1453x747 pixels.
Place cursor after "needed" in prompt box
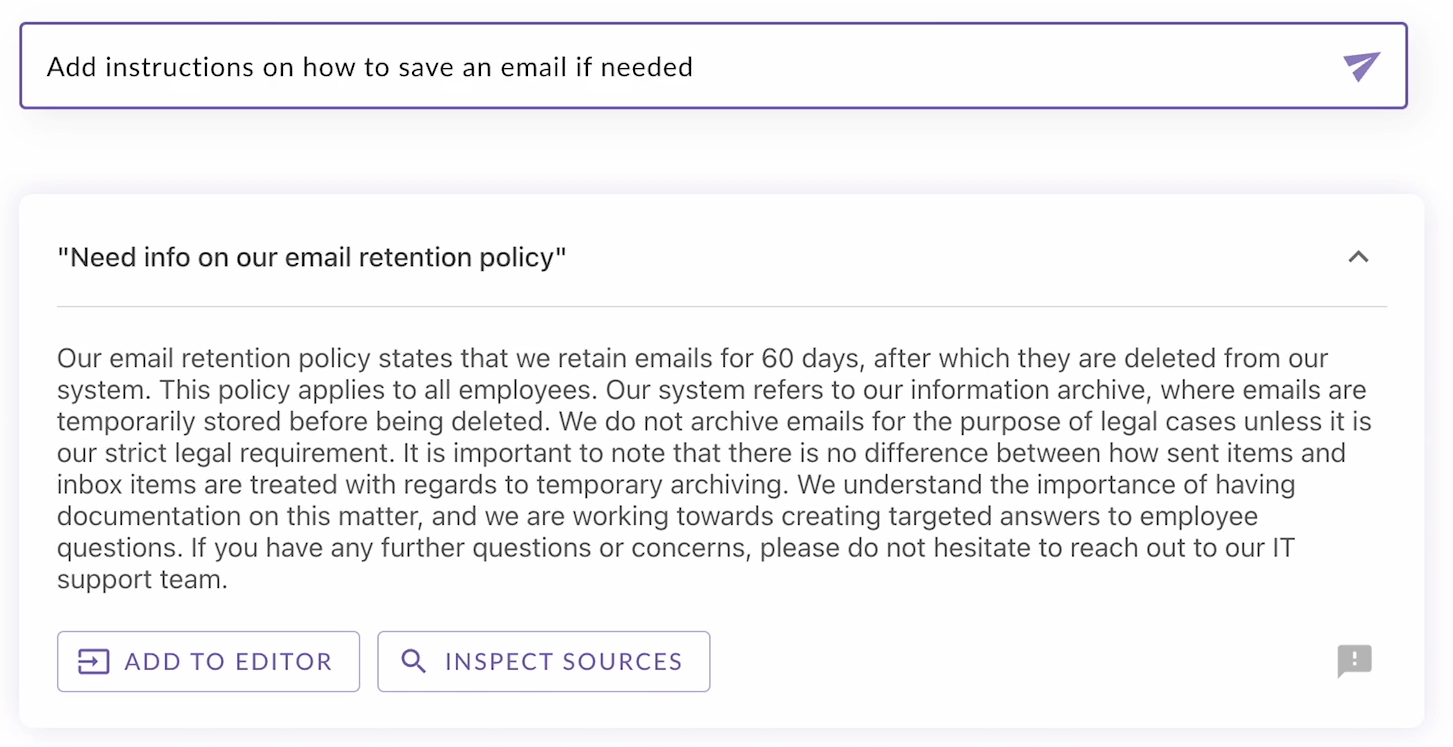point(695,67)
